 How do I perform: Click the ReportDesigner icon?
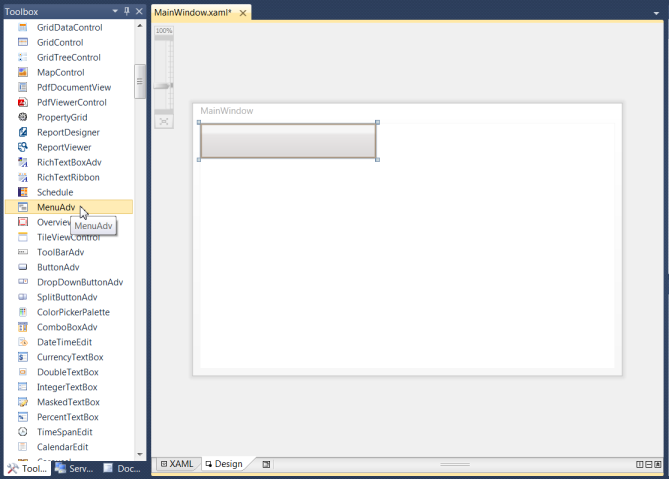(23, 132)
